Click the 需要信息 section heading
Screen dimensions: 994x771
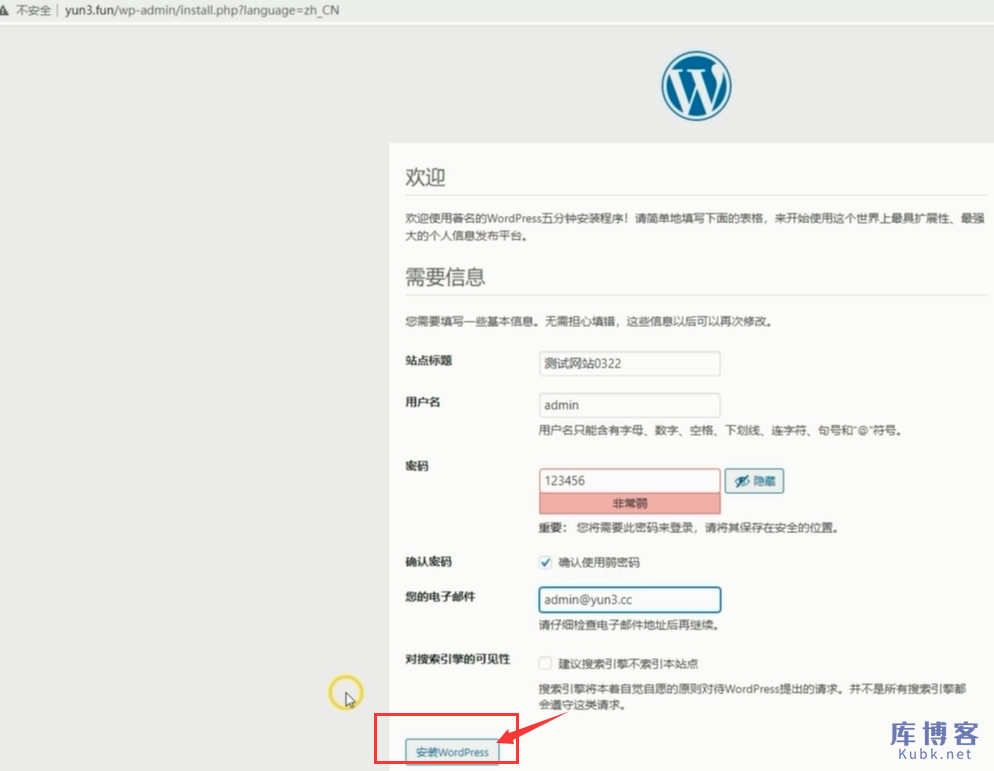tap(448, 277)
